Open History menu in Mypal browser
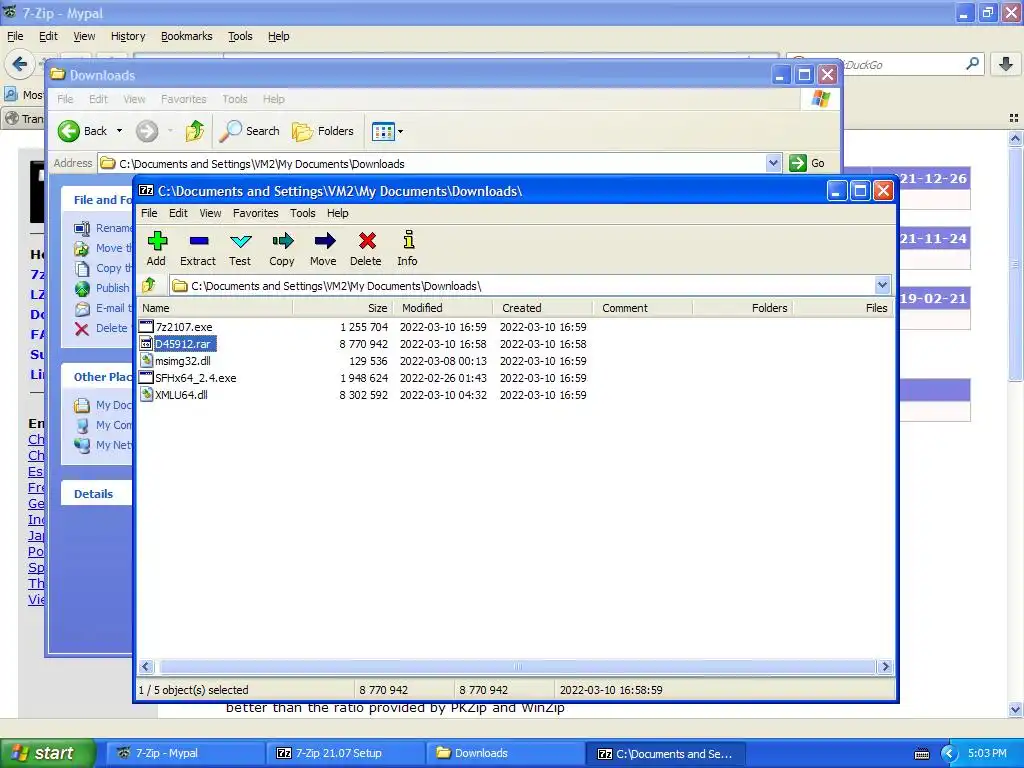1024x768 pixels. 128,37
